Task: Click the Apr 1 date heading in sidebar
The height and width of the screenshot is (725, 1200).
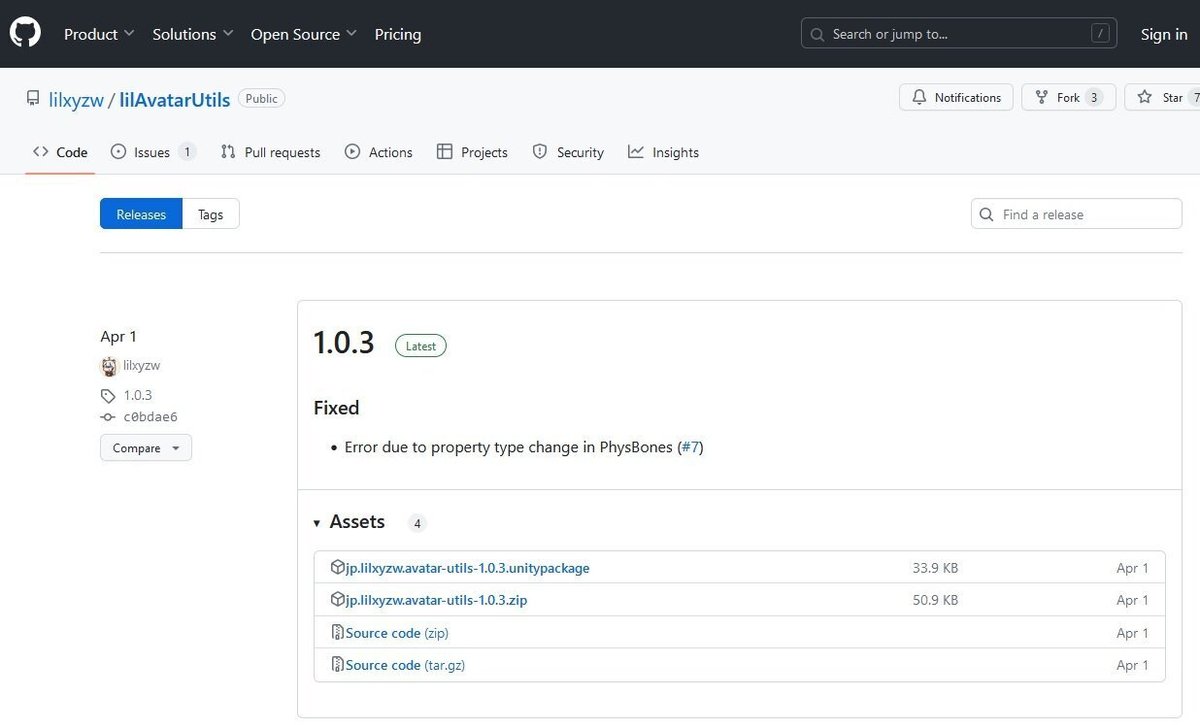Action: click(118, 336)
